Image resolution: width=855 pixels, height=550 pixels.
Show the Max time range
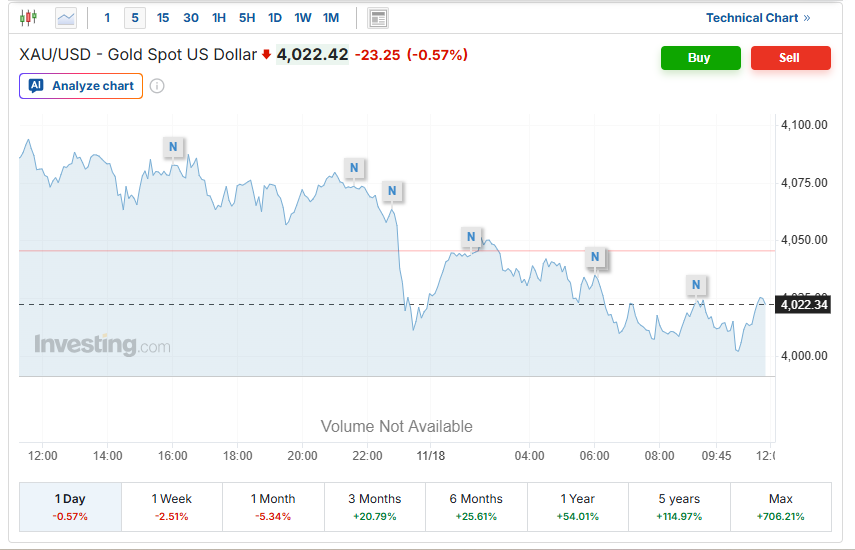780,506
